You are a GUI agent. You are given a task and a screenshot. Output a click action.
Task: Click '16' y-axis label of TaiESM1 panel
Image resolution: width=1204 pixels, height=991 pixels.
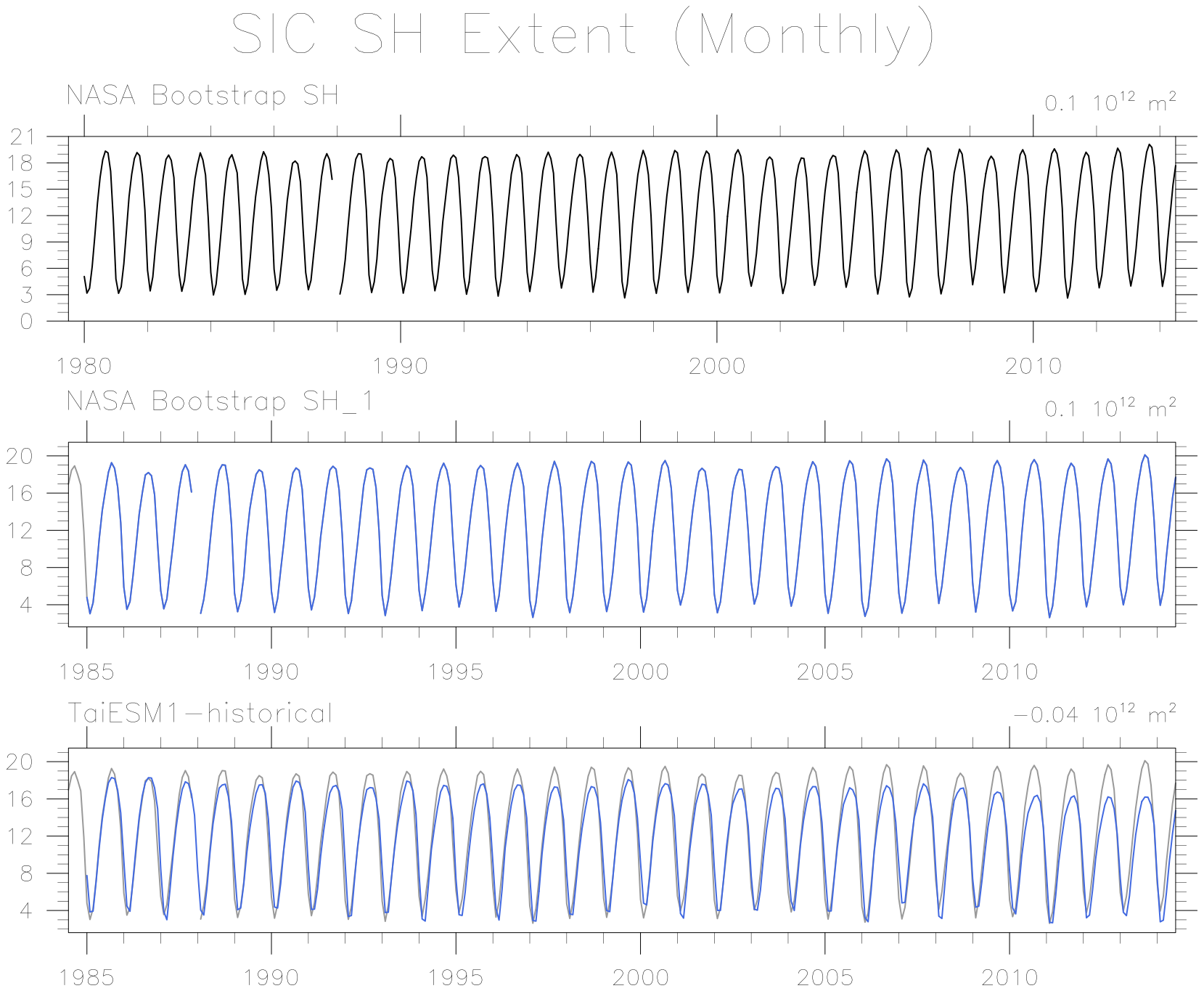tap(20, 799)
